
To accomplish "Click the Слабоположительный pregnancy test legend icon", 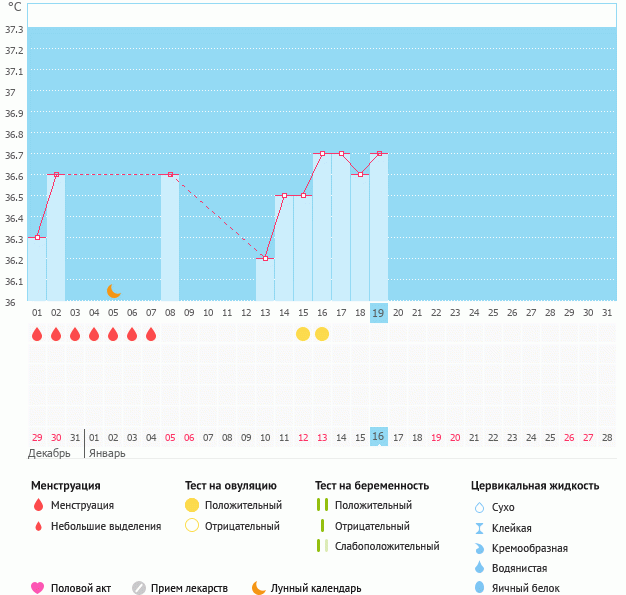I will [322, 546].
